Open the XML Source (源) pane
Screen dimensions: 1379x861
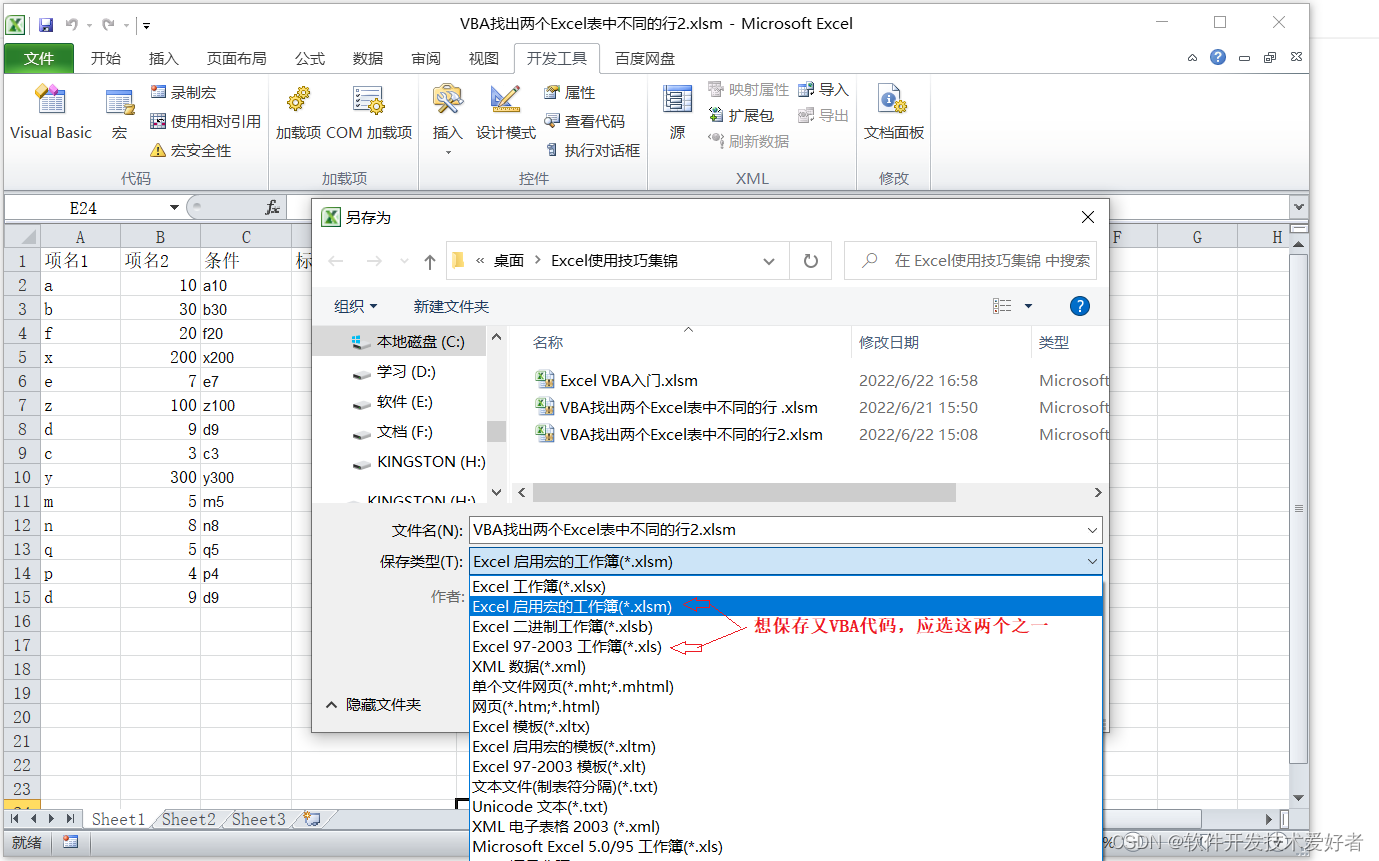coord(677,112)
